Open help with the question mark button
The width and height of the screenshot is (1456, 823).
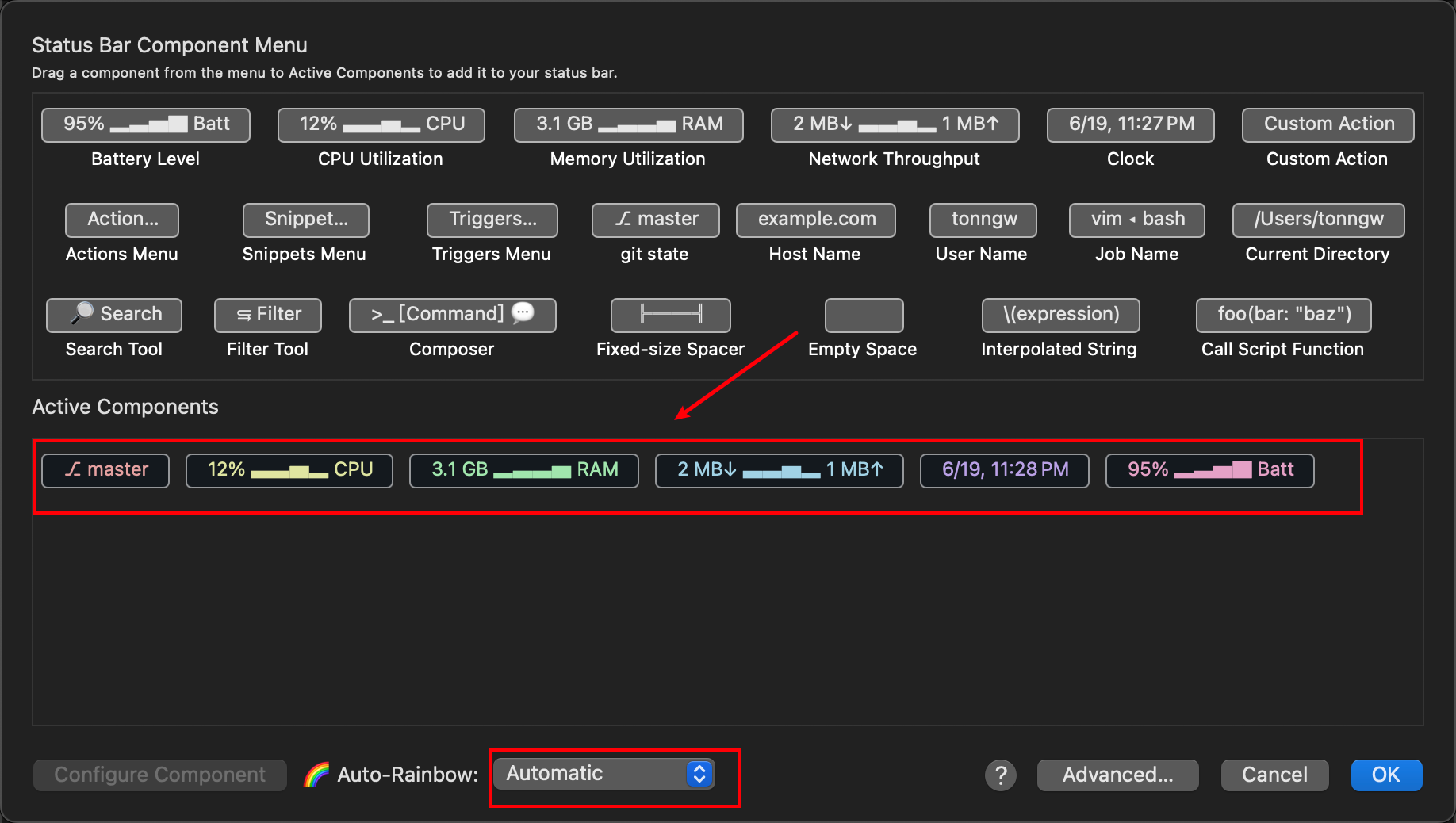[1001, 775]
